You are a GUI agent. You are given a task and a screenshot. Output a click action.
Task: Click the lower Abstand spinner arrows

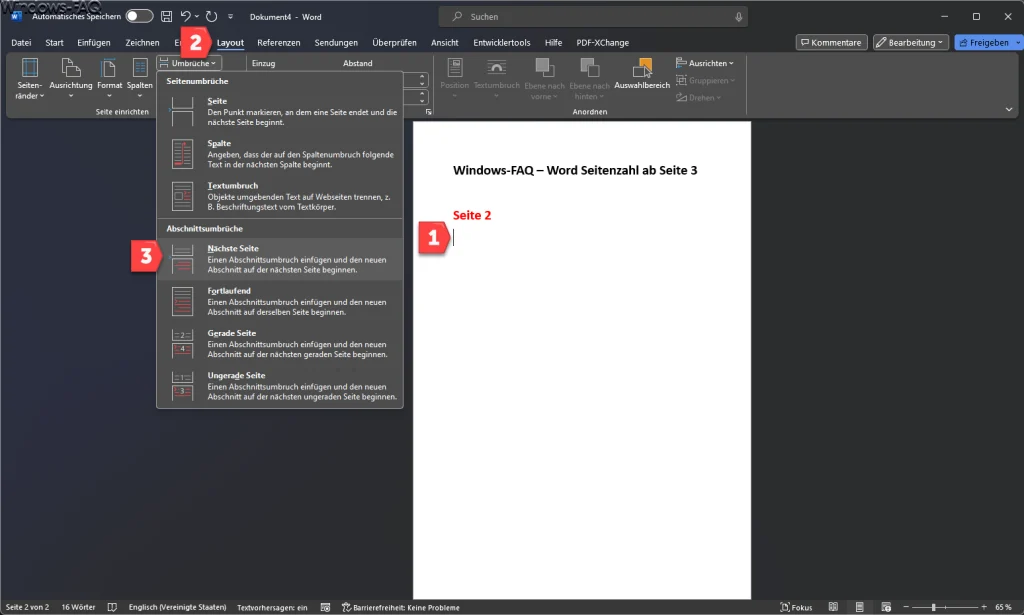tap(422, 97)
